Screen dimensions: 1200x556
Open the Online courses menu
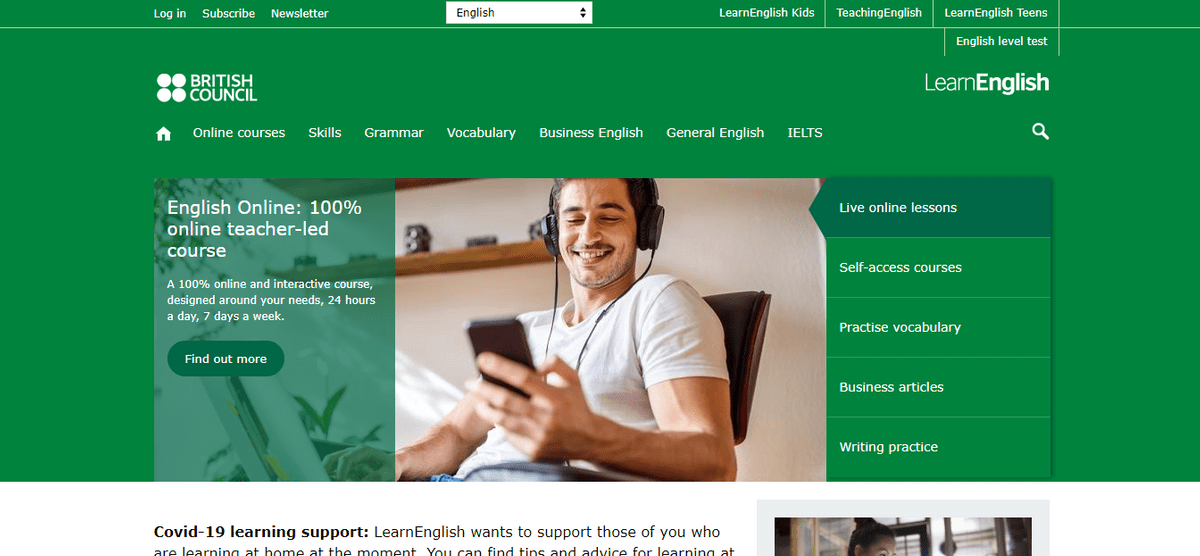click(x=239, y=132)
